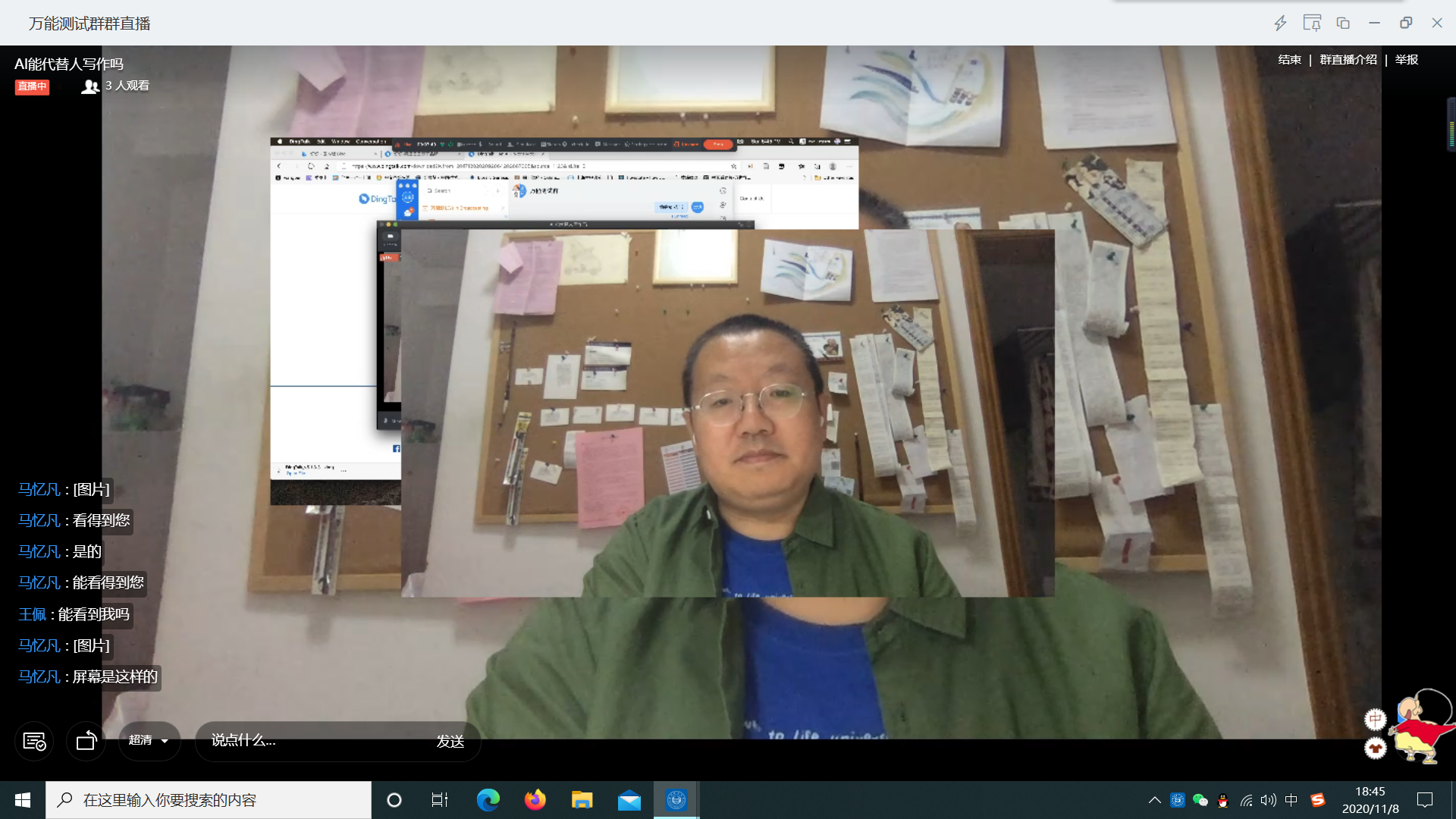Open the volume icon in system tray

coord(1269,800)
